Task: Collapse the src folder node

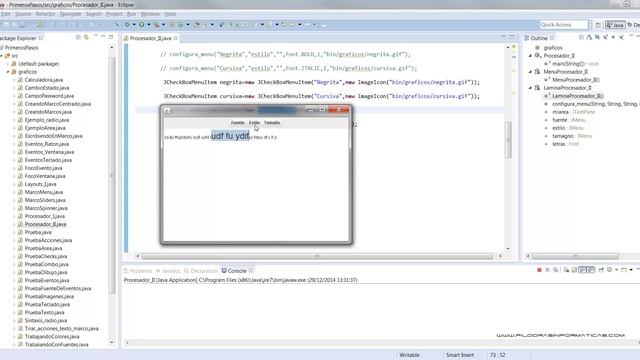Action: point(2,56)
